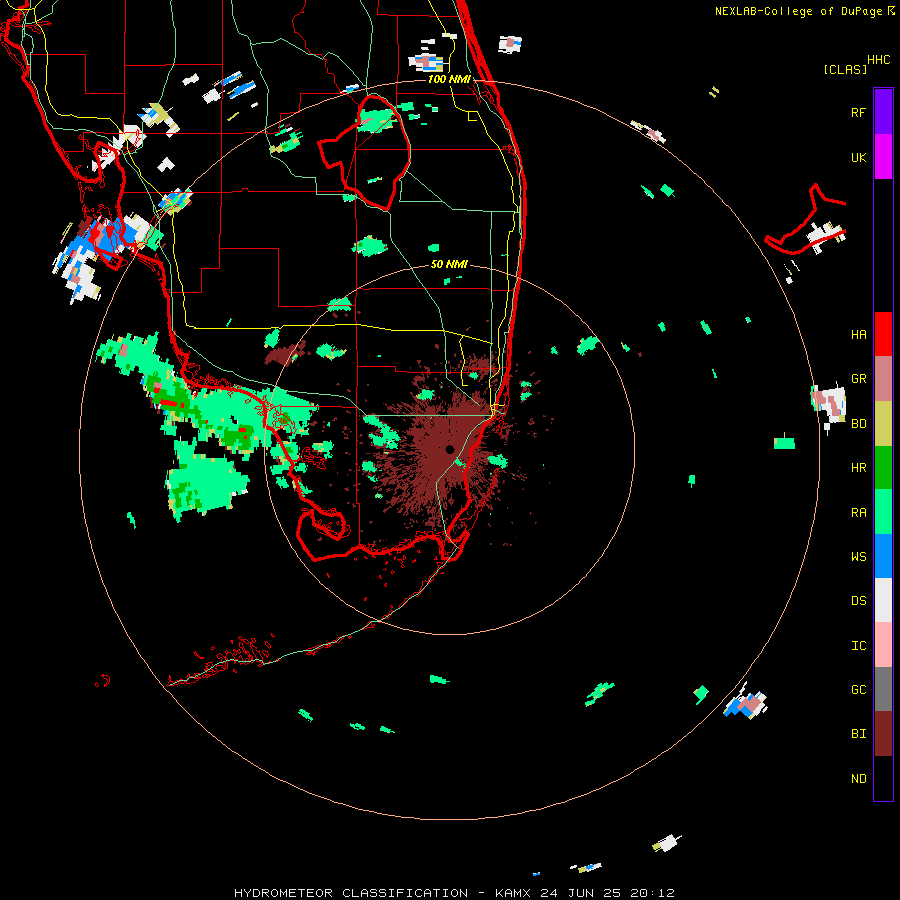Click the BD yellow legend swatch
This screenshot has width=900, height=900.
[x=883, y=424]
